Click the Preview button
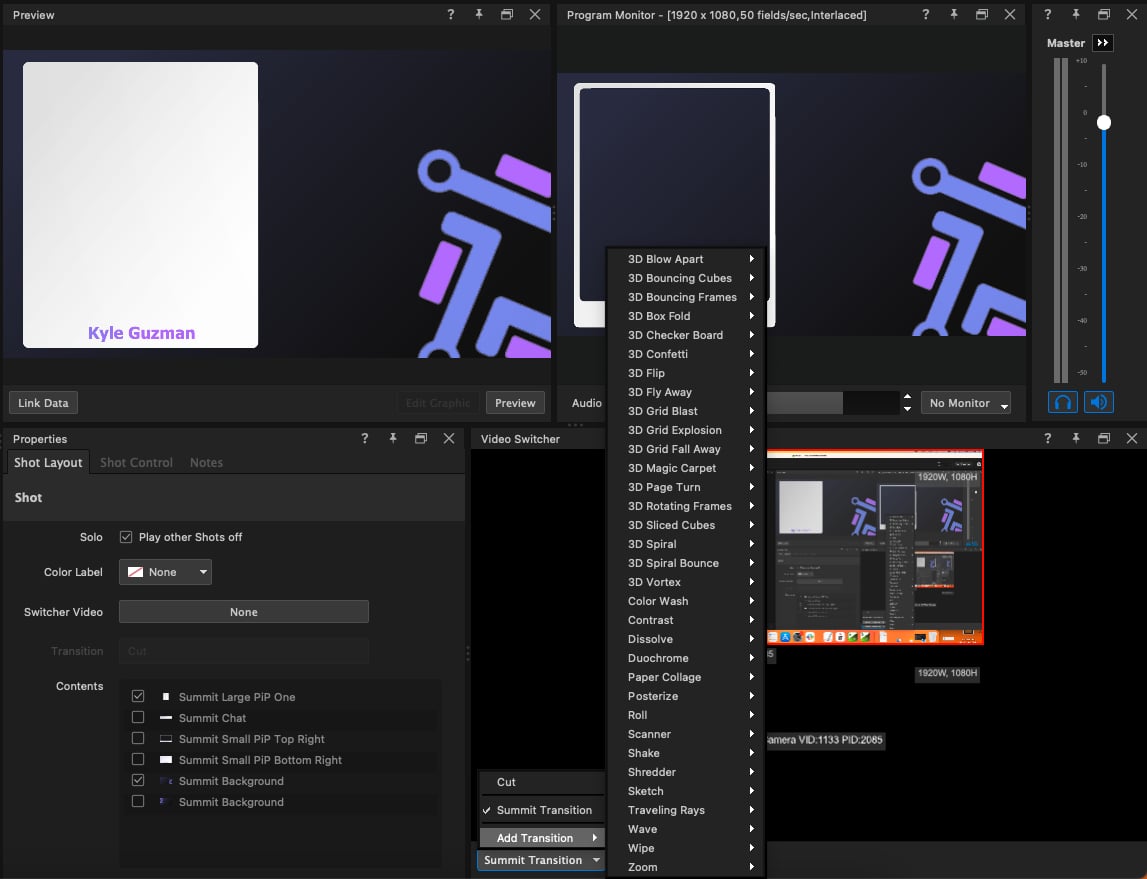 coord(515,403)
